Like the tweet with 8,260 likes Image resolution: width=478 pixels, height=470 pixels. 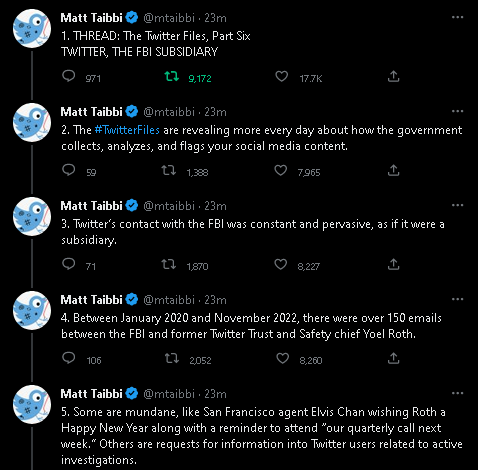(282, 359)
